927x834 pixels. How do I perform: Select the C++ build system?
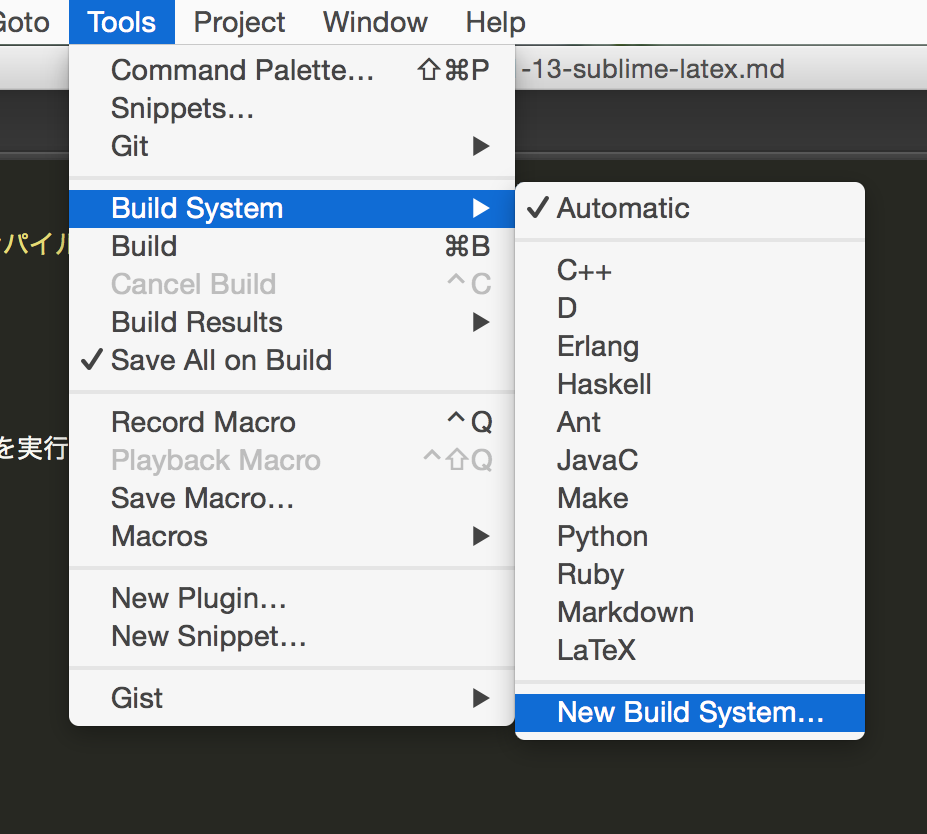[689, 271]
